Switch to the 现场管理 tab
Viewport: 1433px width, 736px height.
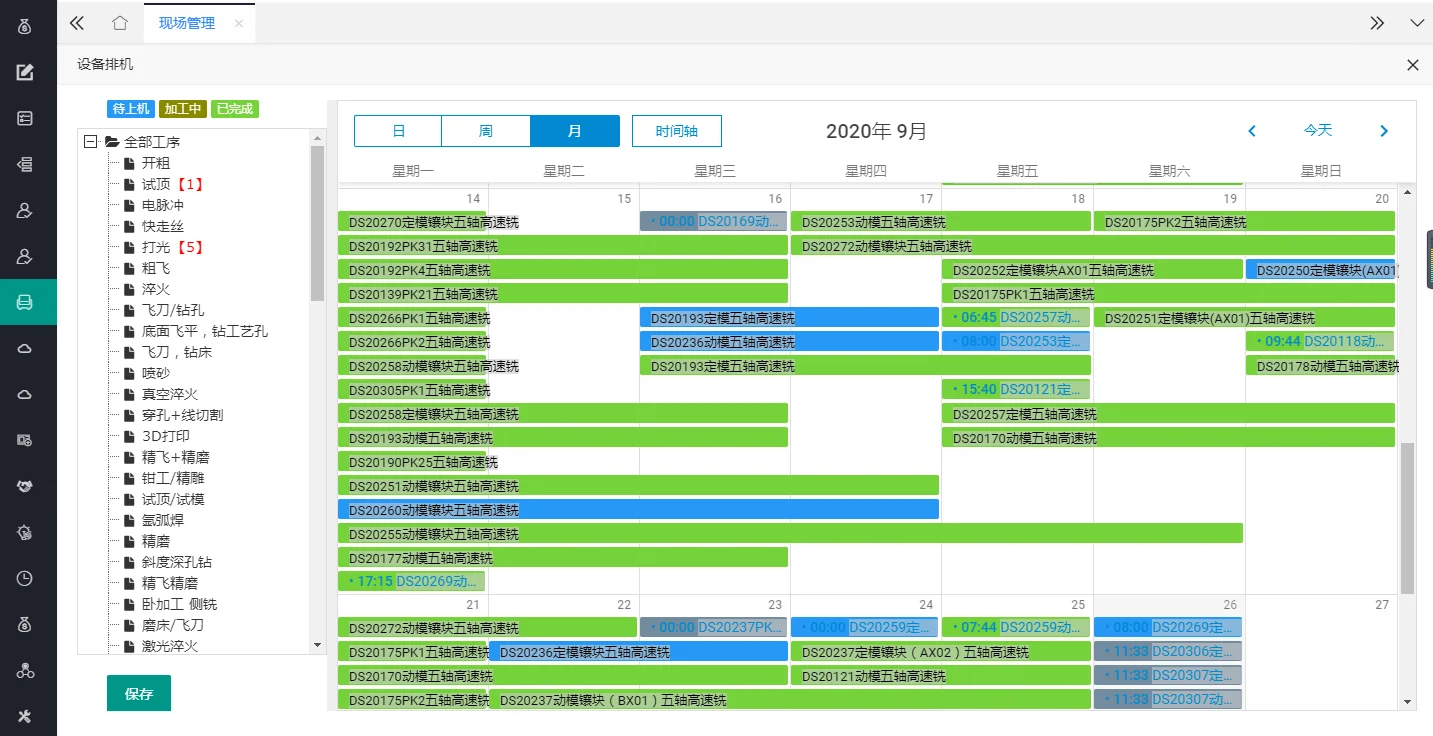point(187,23)
